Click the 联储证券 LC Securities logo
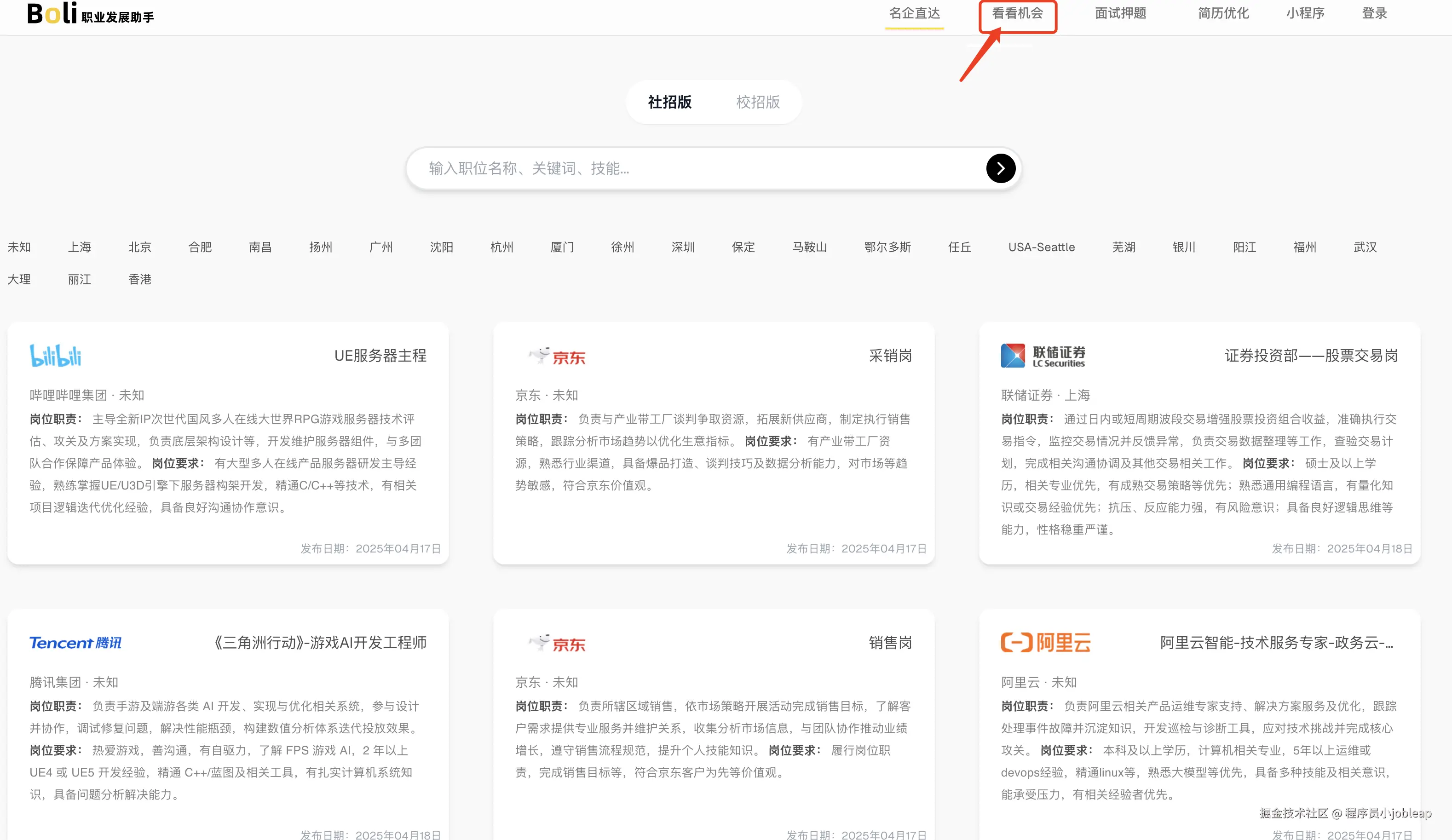1452x840 pixels. pyautogui.click(x=1043, y=356)
